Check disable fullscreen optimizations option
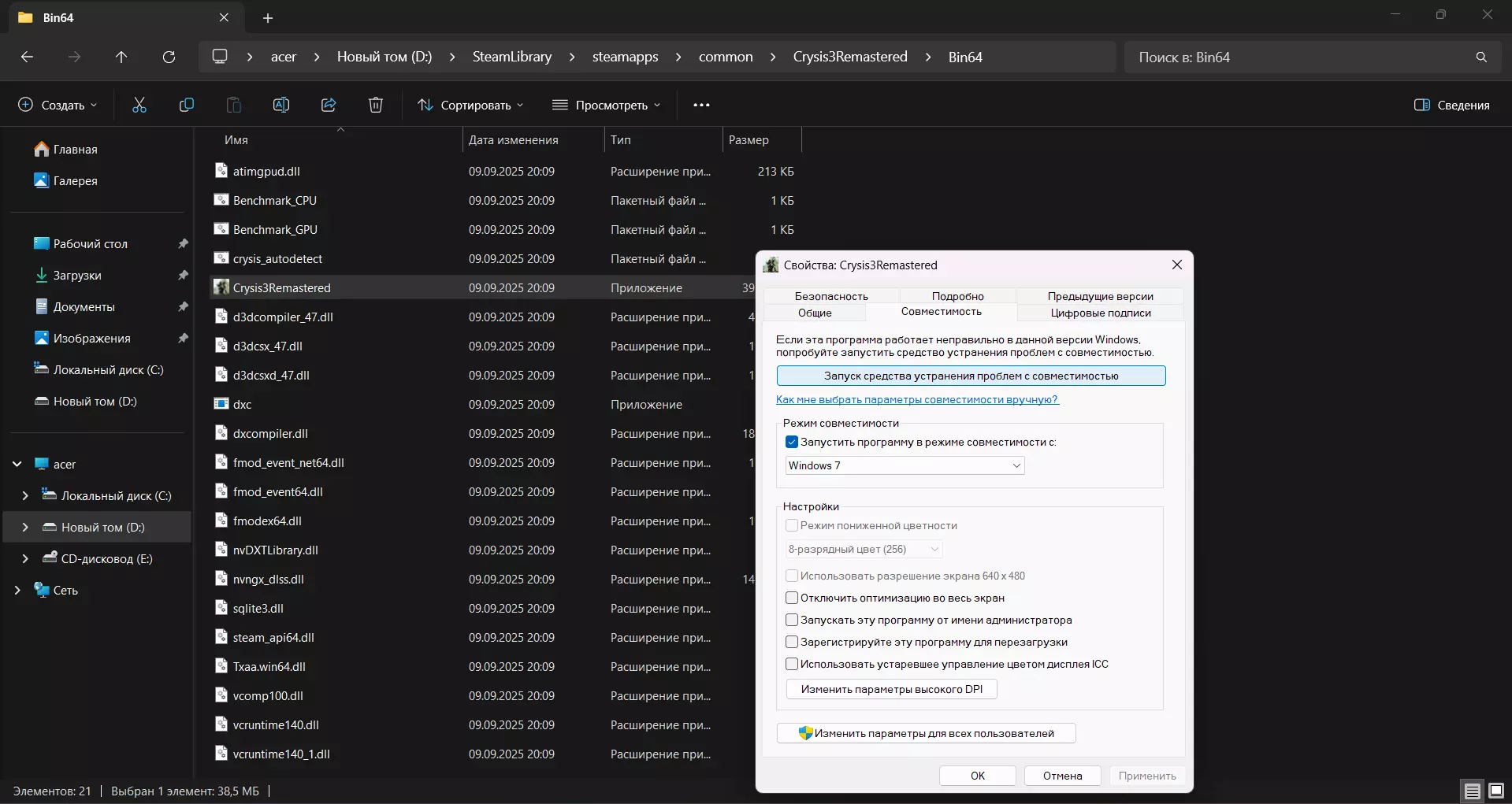The width and height of the screenshot is (1512, 804). pyautogui.click(x=792, y=598)
